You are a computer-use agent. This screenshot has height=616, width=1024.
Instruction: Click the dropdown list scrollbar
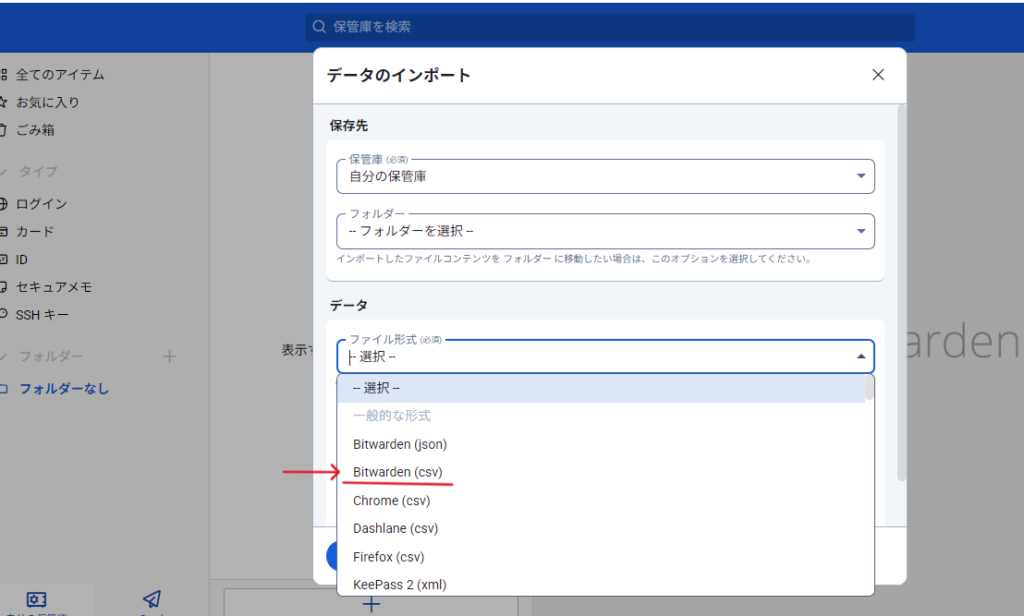pos(869,388)
